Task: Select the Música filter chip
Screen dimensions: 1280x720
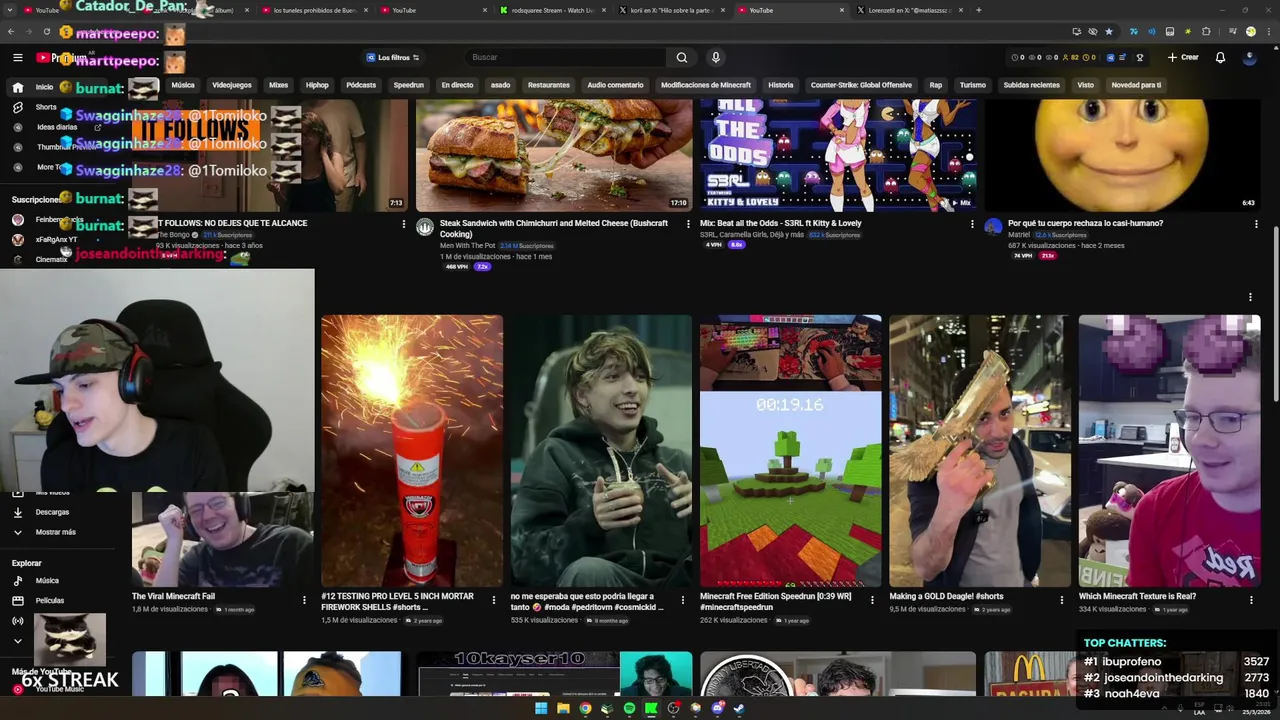Action: tap(183, 85)
